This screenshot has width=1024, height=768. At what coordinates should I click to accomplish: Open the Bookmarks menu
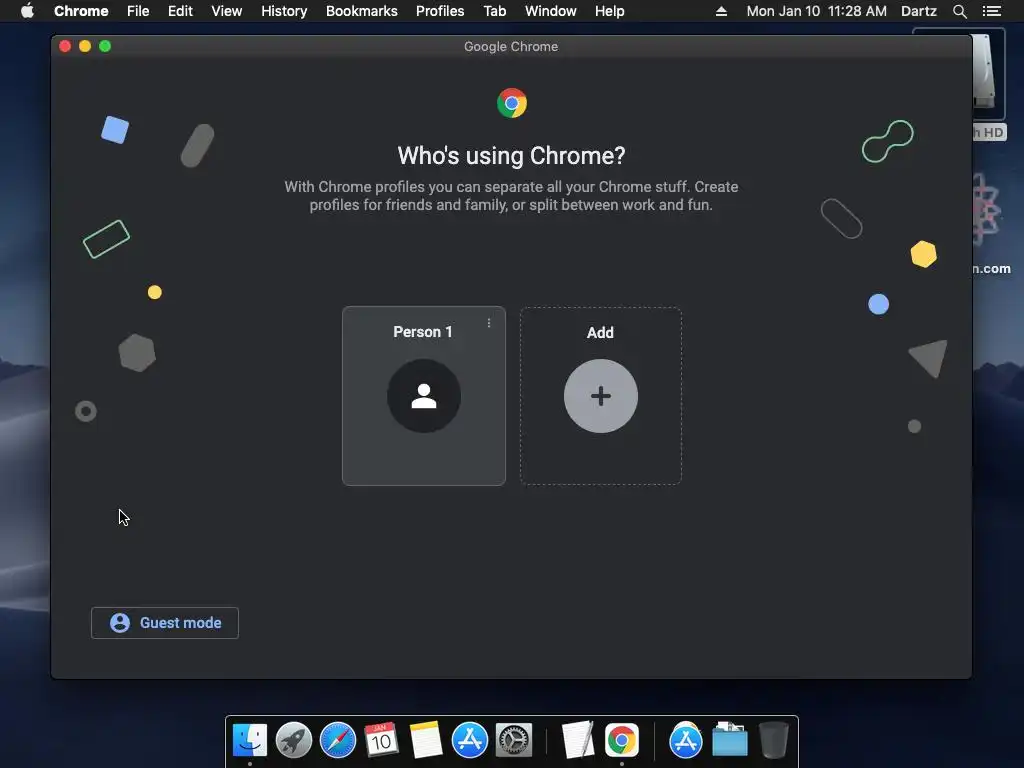(x=362, y=11)
